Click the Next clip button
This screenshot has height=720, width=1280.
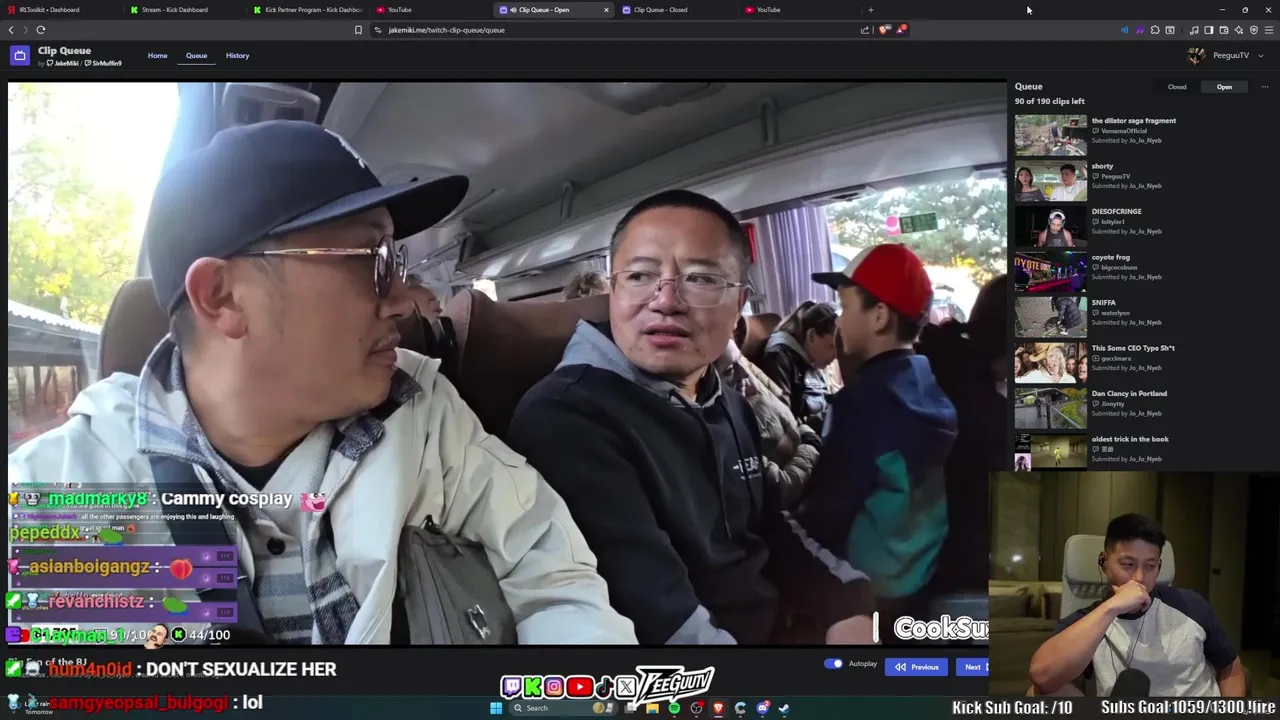(972, 667)
